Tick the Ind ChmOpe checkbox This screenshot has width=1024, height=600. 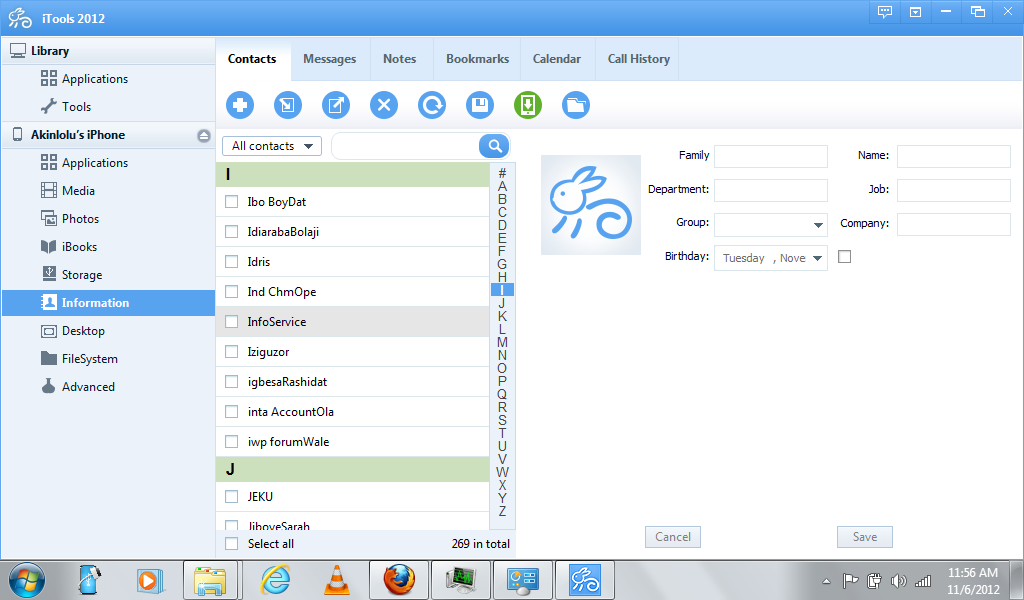(231, 292)
